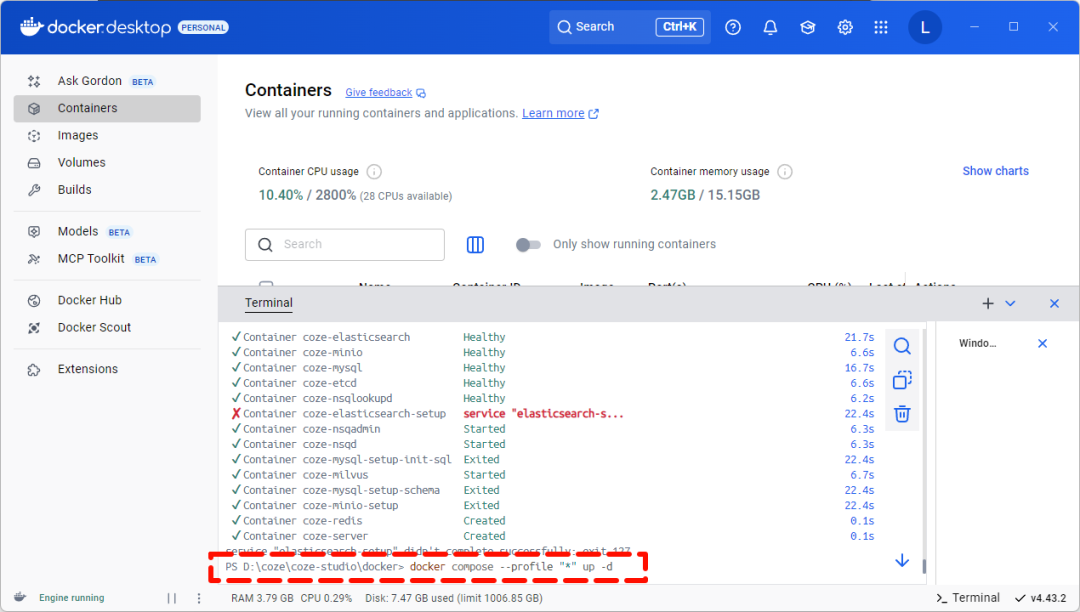Click the Give feedback link

click(x=379, y=93)
